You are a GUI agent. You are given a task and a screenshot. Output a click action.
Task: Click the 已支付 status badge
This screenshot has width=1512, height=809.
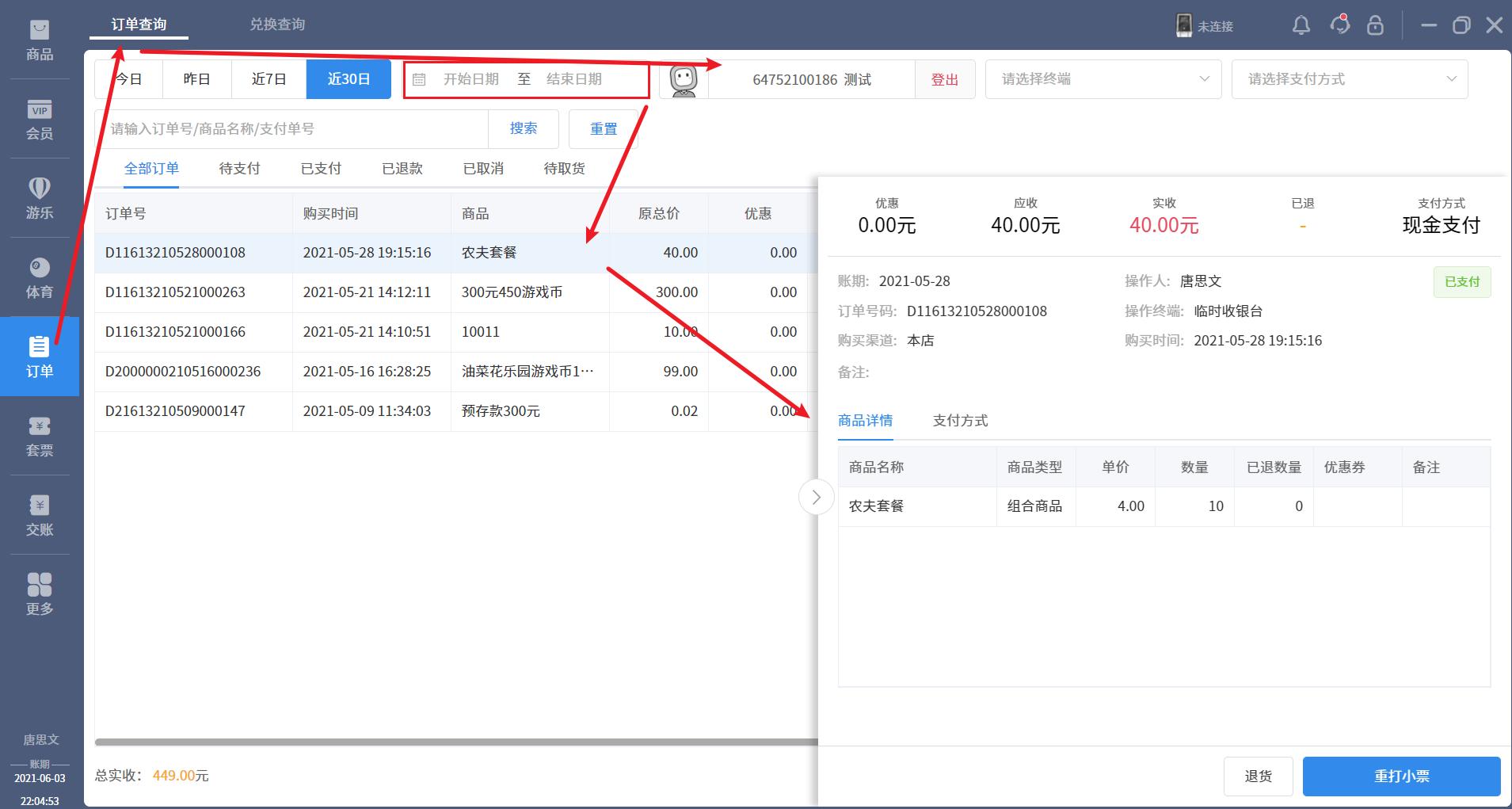1462,282
